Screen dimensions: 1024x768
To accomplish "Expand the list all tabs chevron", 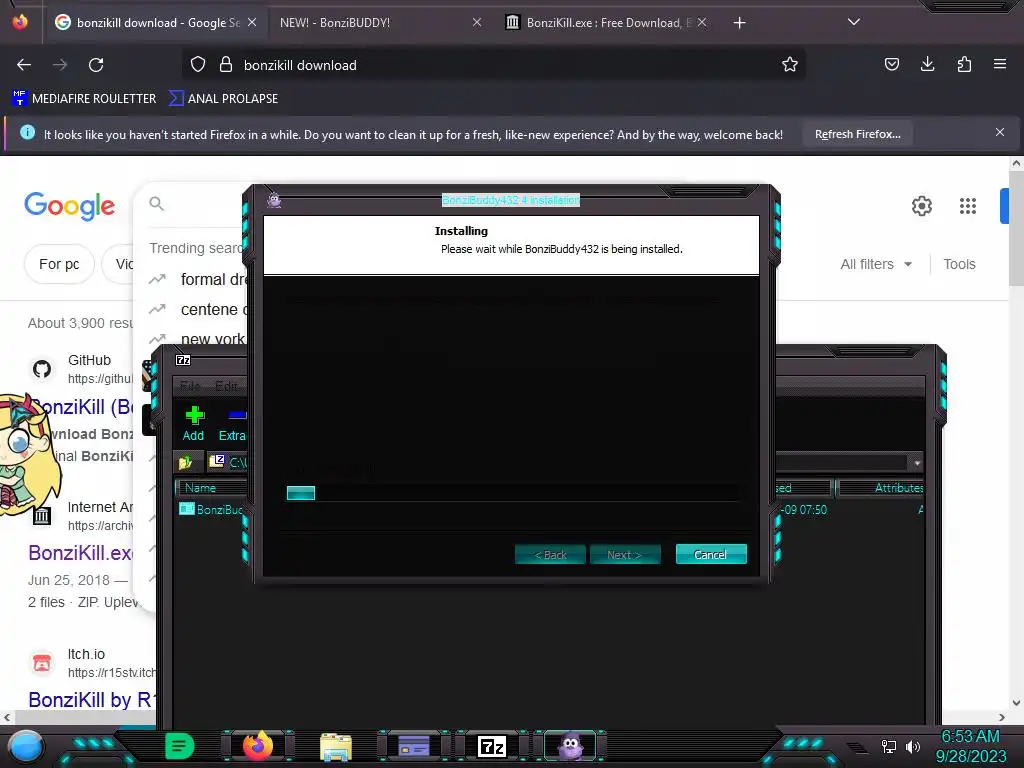I will coord(854,22).
